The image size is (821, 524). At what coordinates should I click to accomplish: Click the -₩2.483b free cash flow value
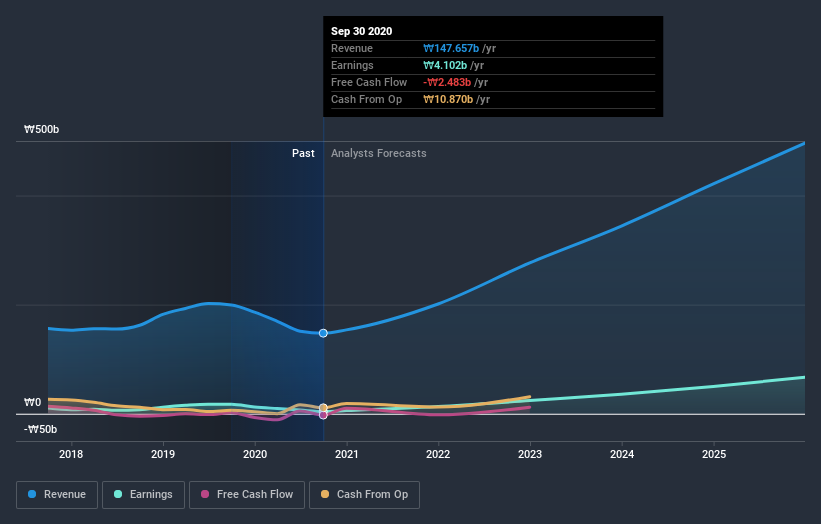coord(447,82)
